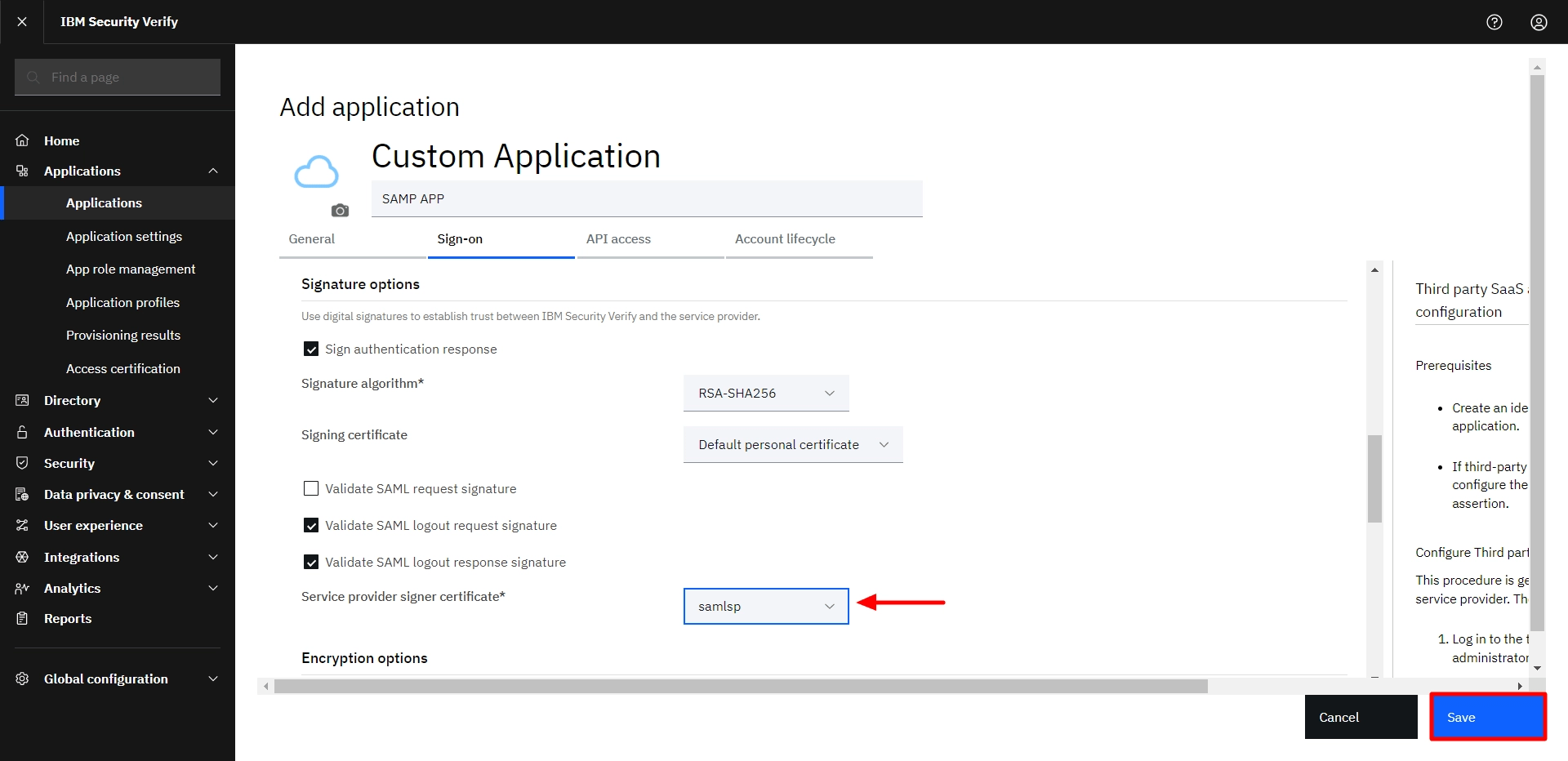Screen dimensions: 1568x761
Task: Enable Validate SAML request signature
Action: point(311,488)
